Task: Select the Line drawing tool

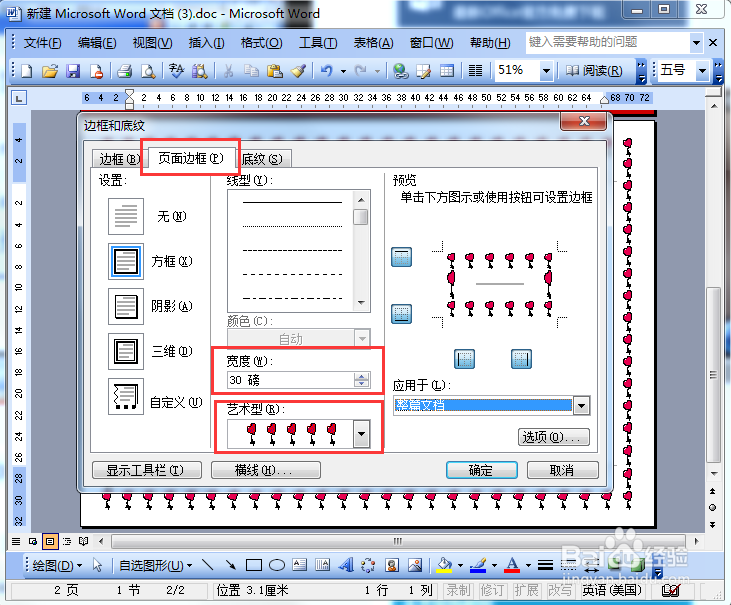Action: coord(207,565)
